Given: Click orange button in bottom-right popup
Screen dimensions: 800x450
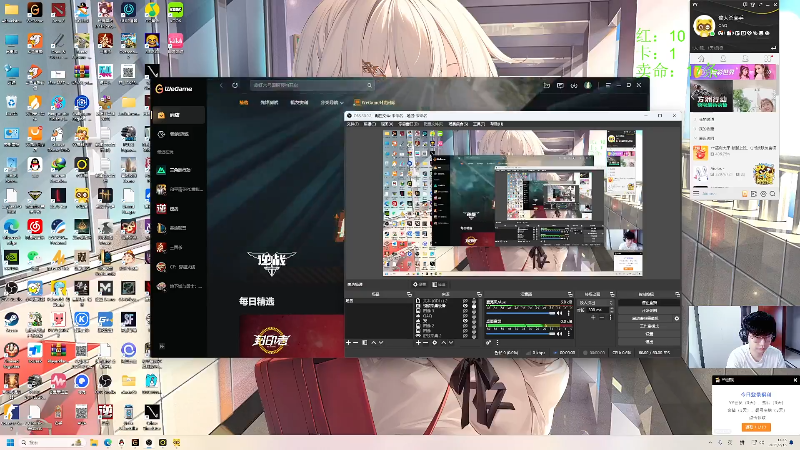Looking at the screenshot, I should (x=756, y=427).
